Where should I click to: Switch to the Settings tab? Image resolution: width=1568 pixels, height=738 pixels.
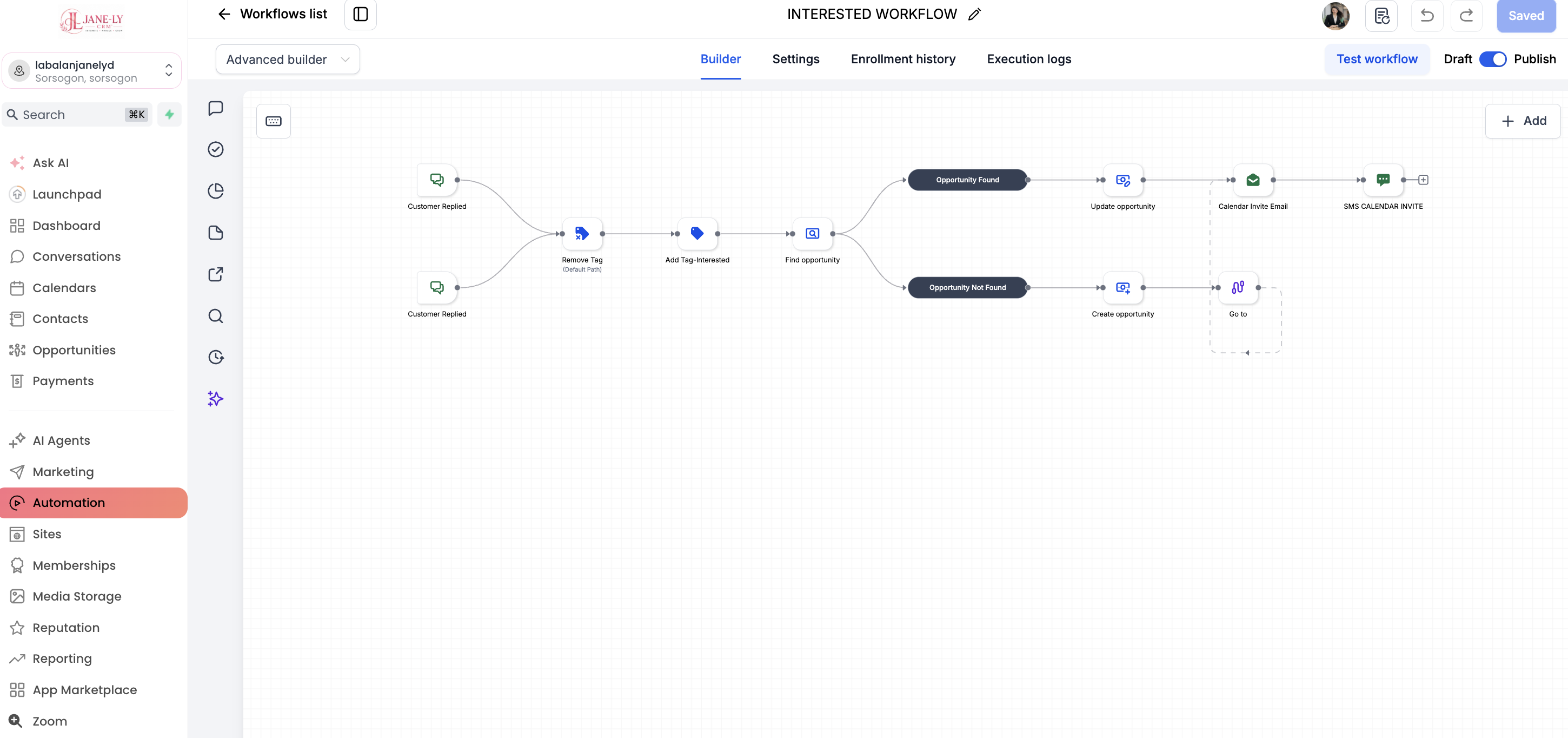(795, 59)
